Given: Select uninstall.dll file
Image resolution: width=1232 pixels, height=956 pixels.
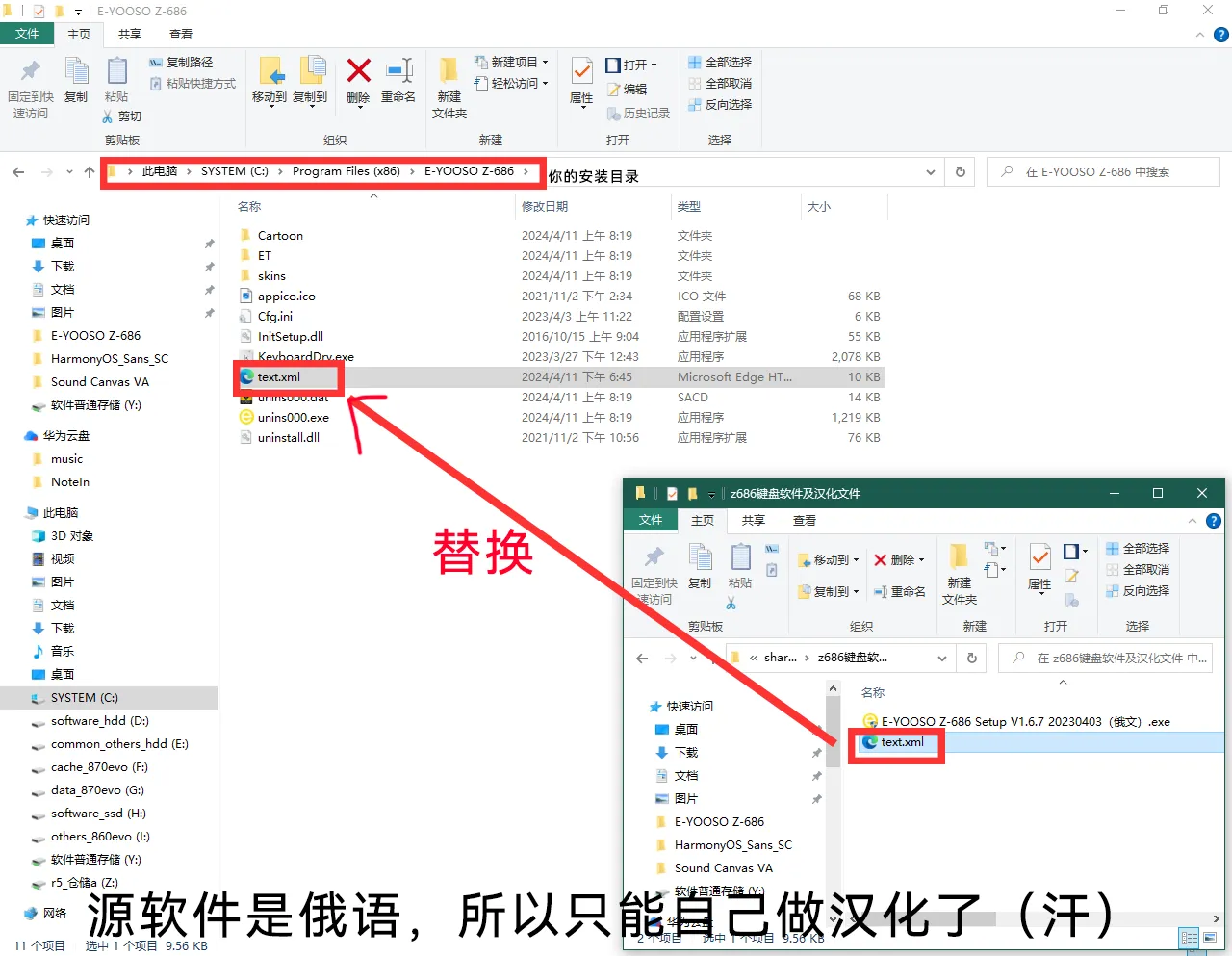Looking at the screenshot, I should 288,437.
